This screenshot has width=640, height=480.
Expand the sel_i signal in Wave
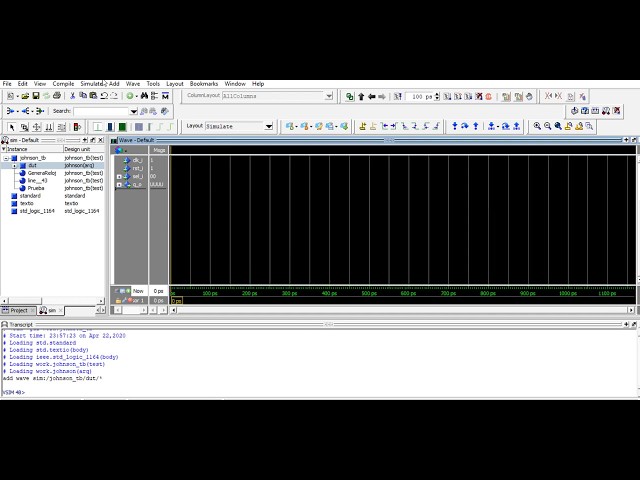[x=119, y=177]
